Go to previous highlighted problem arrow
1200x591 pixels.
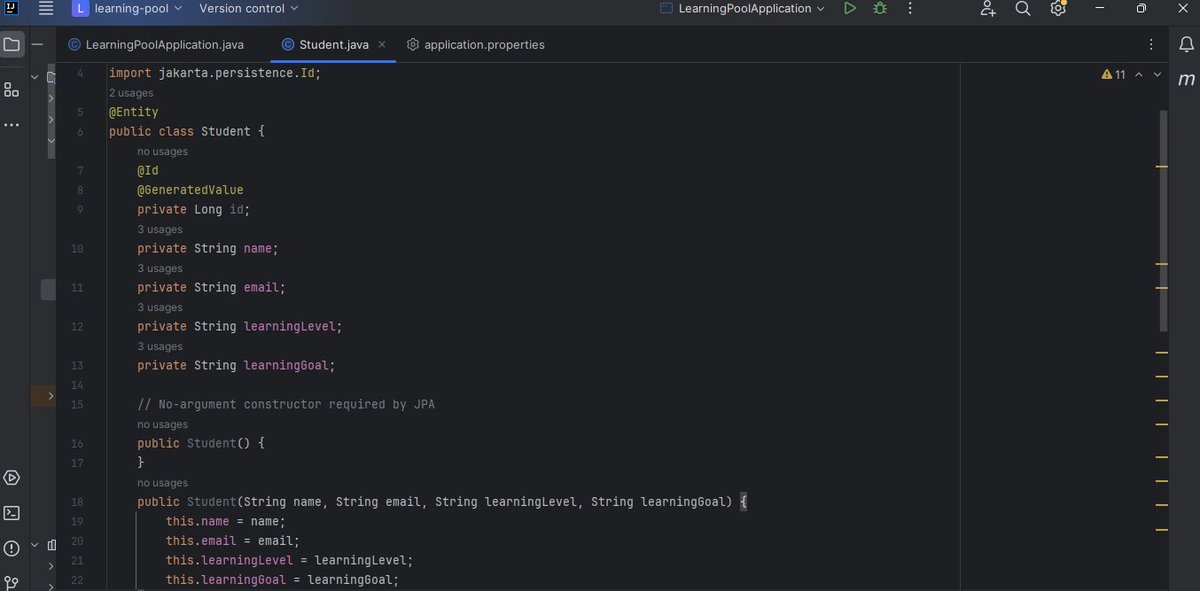(x=1138, y=75)
